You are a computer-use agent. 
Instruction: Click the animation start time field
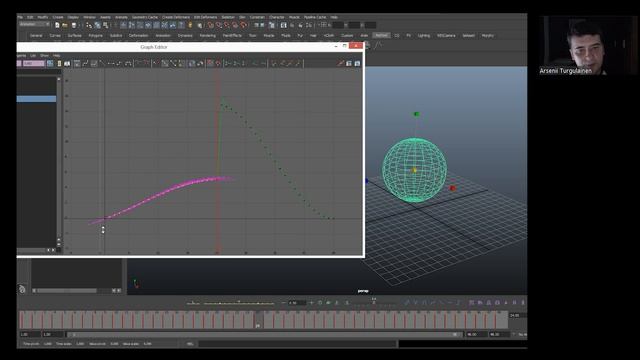click(x=29, y=334)
